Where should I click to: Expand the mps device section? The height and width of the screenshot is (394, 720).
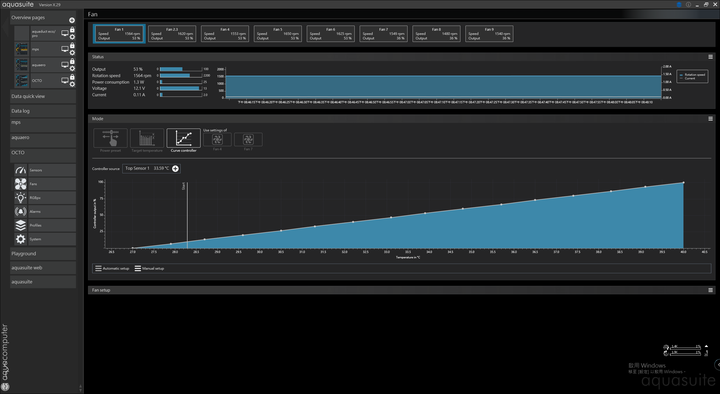(43, 124)
